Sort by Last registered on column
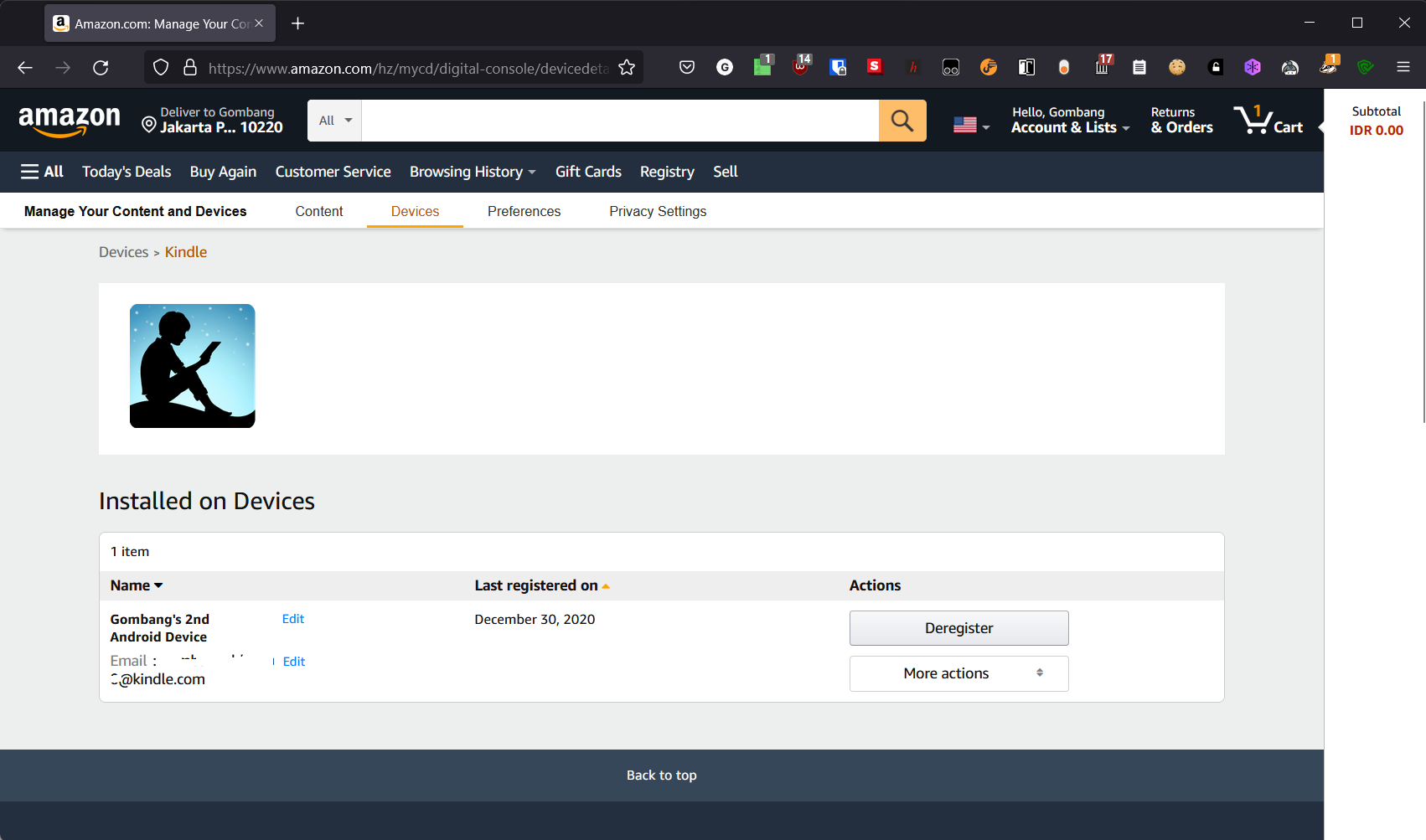This screenshot has width=1426, height=840. coord(542,585)
